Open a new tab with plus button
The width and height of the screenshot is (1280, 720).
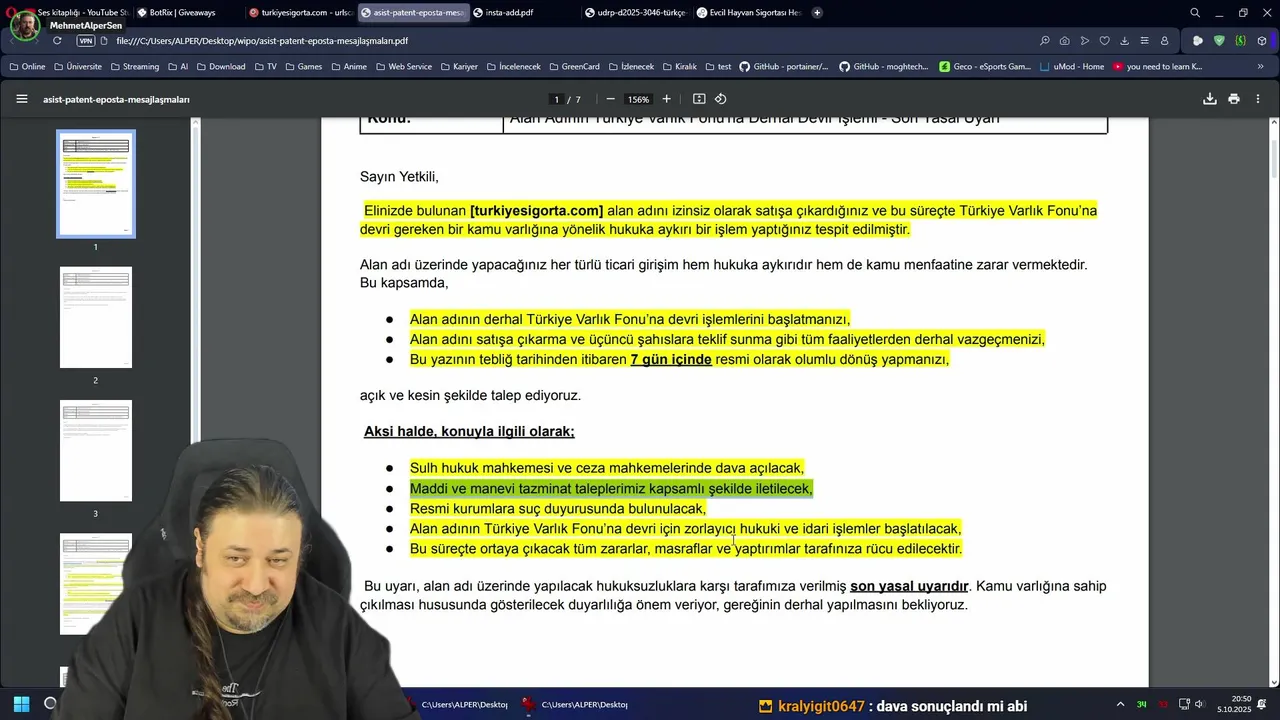pos(817,13)
